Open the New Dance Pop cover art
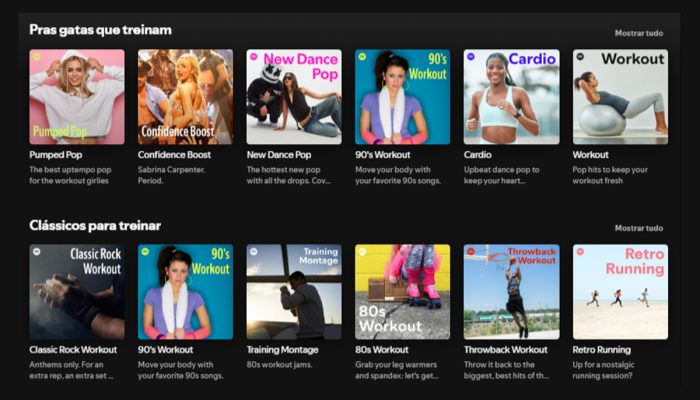700x400 pixels. tap(294, 97)
